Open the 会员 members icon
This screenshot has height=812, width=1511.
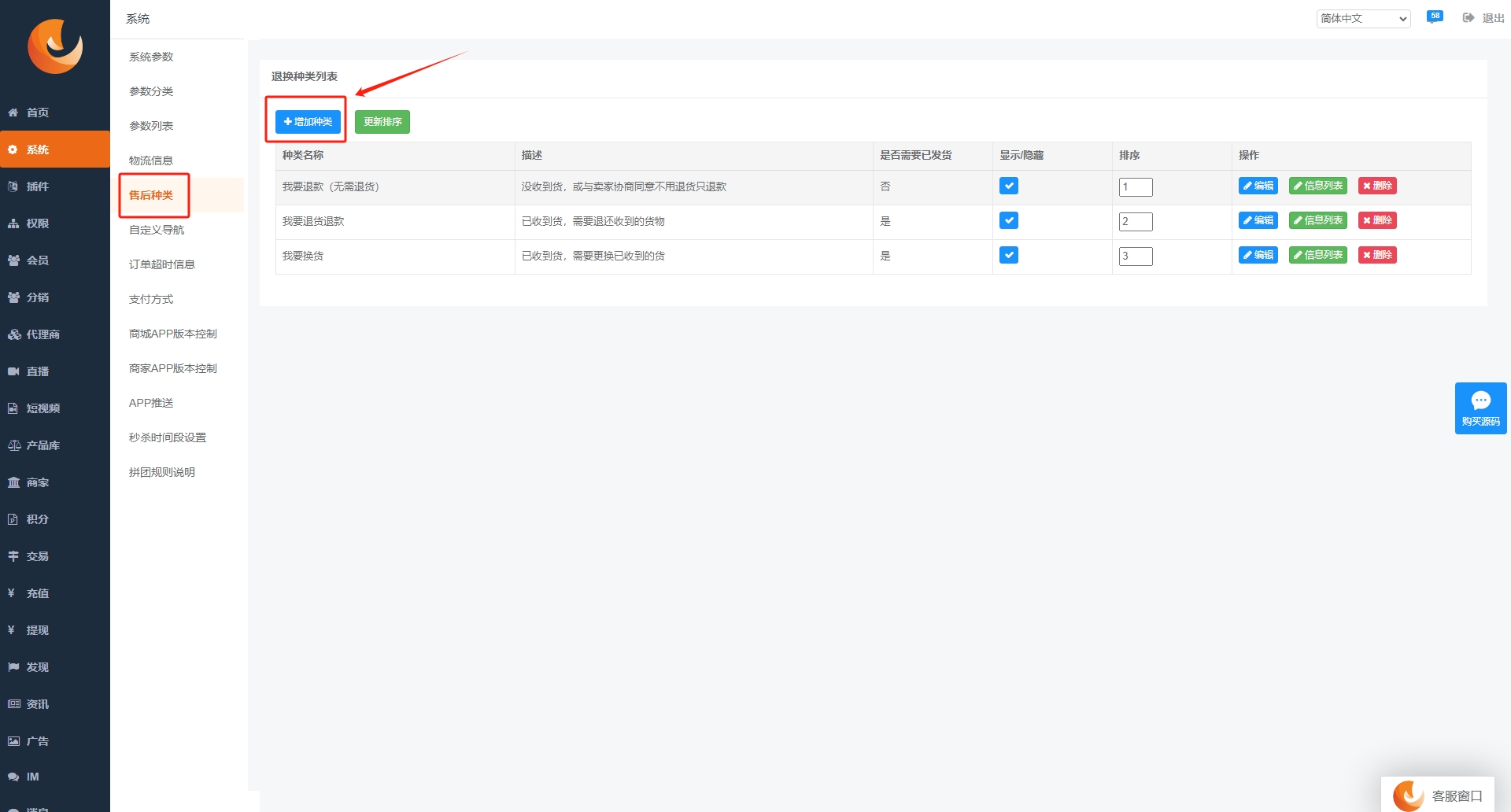(x=13, y=260)
